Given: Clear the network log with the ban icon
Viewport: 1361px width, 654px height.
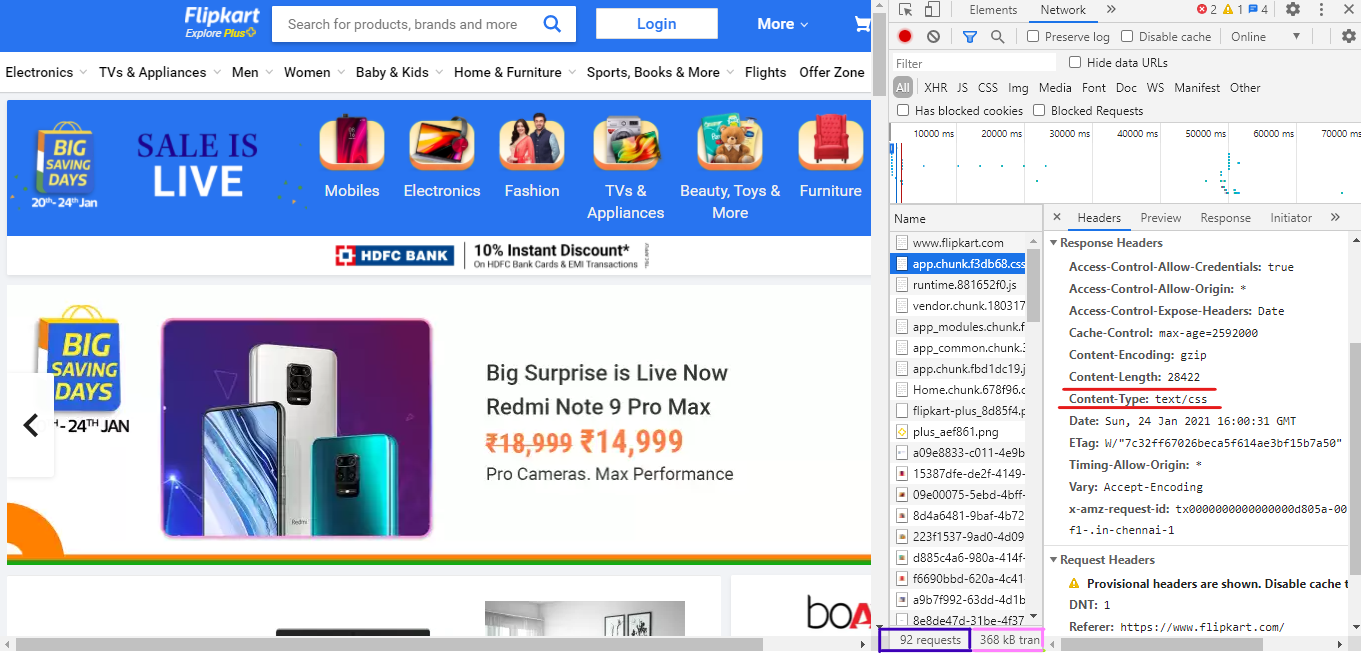Looking at the screenshot, I should [x=933, y=37].
